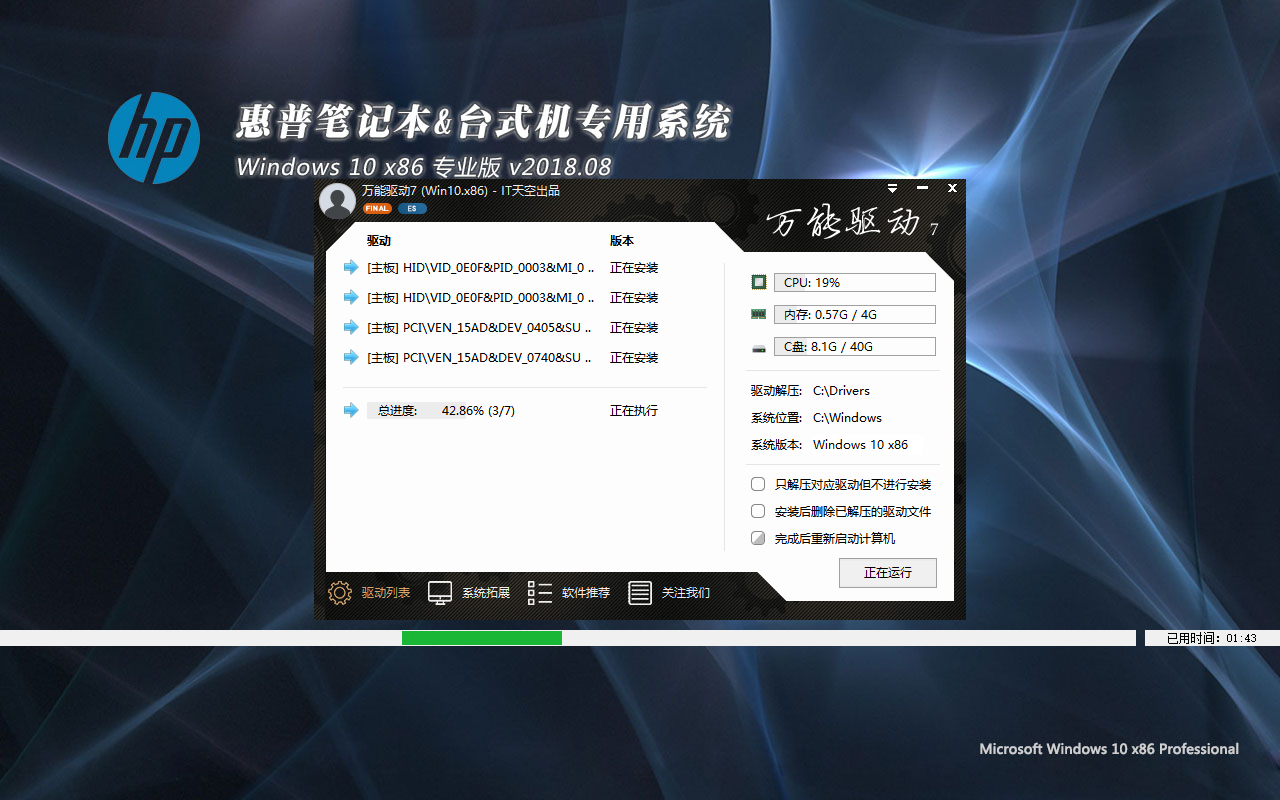Screen dimensions: 1280x800
Task: Click the 已用时间 01:43 timer
Action: tap(1212, 638)
